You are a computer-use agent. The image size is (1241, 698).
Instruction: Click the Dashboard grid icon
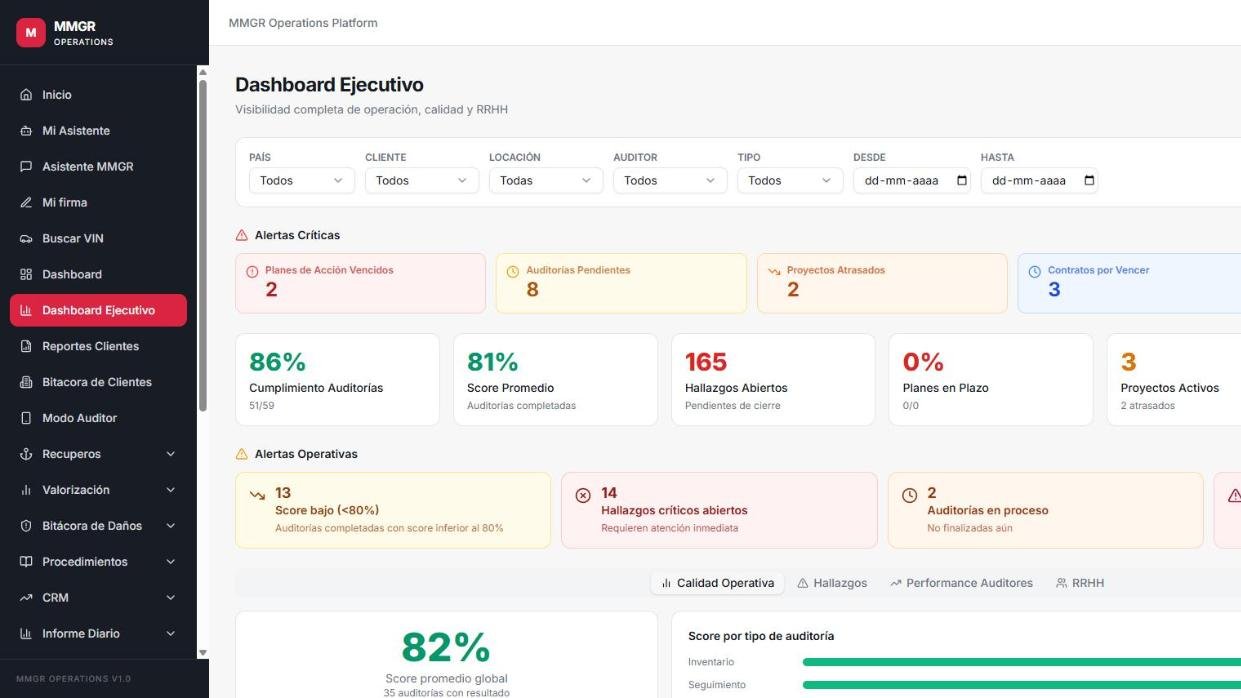(x=26, y=275)
